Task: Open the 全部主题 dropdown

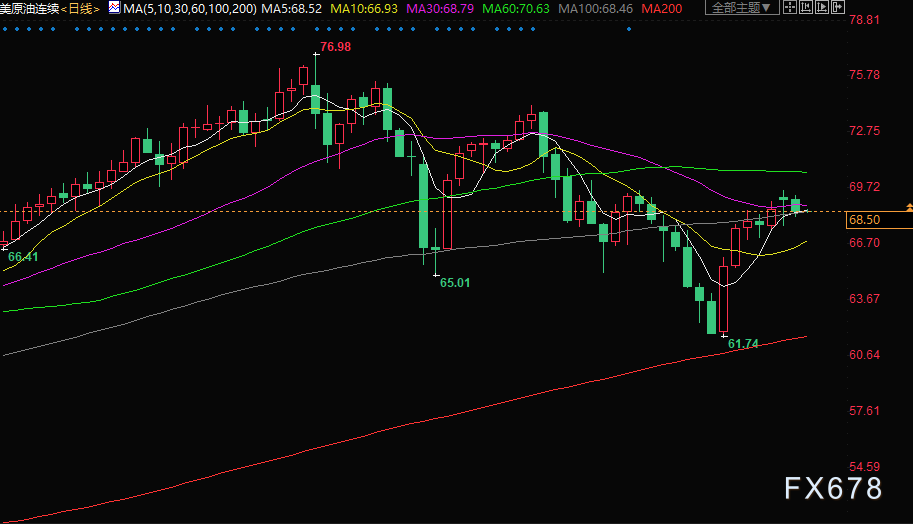Action: [x=742, y=8]
